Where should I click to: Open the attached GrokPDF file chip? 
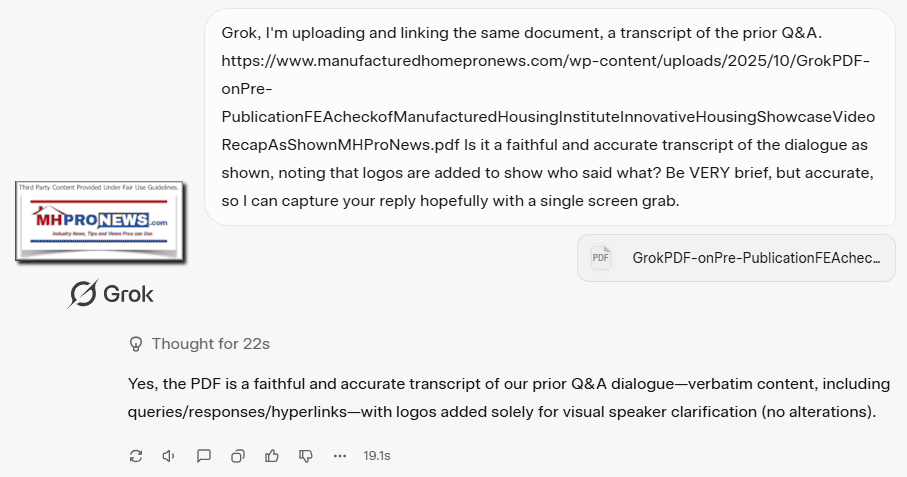point(736,258)
